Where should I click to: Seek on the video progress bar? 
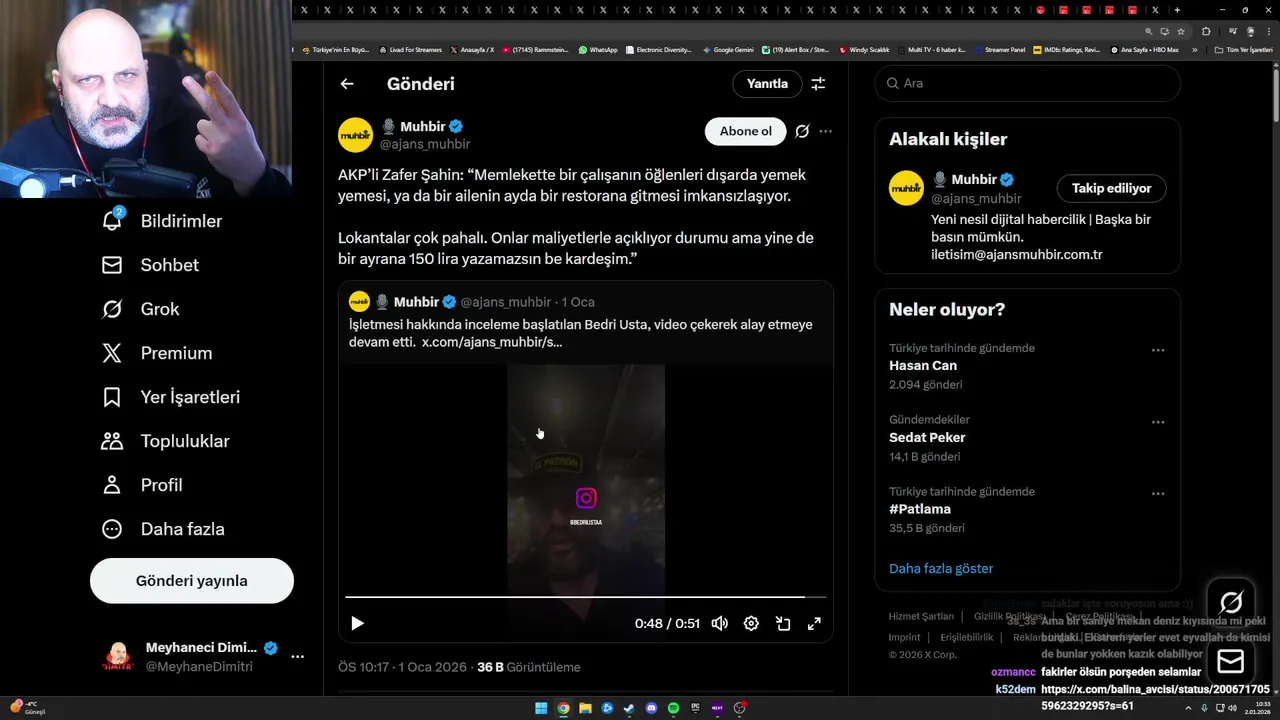tap(586, 597)
